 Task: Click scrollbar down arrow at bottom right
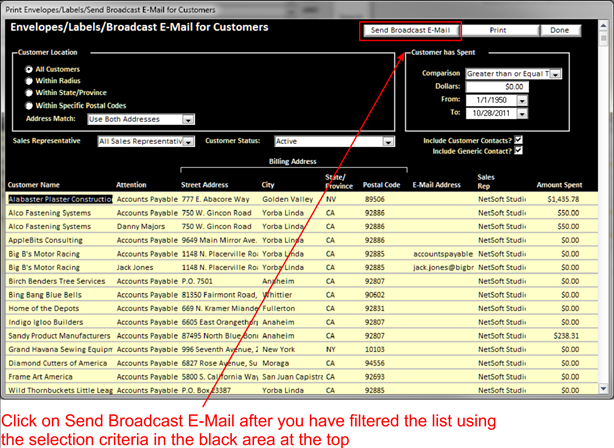603,389
